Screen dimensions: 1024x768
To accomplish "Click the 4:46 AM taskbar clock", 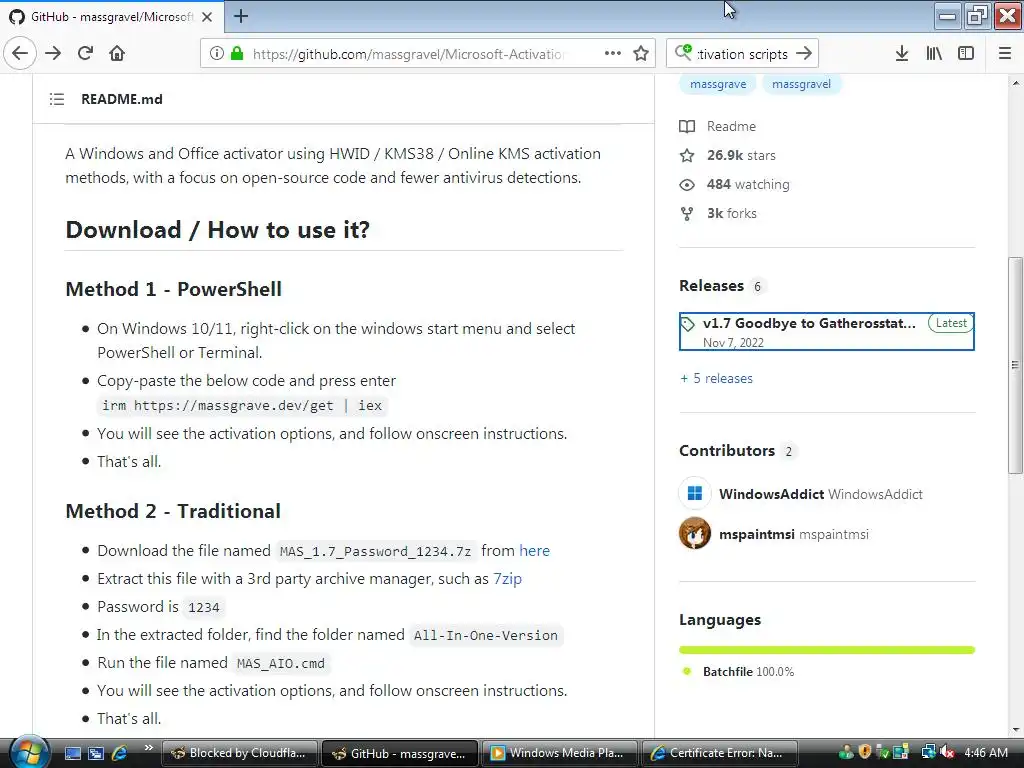I will point(985,753).
